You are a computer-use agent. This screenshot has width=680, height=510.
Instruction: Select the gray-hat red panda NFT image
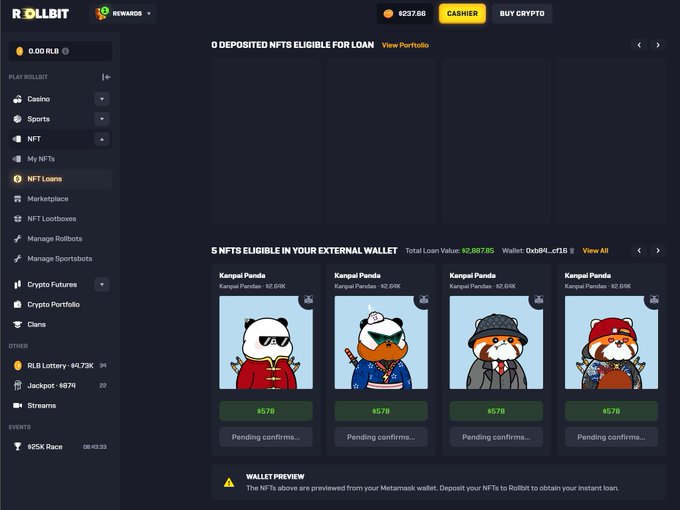496,343
